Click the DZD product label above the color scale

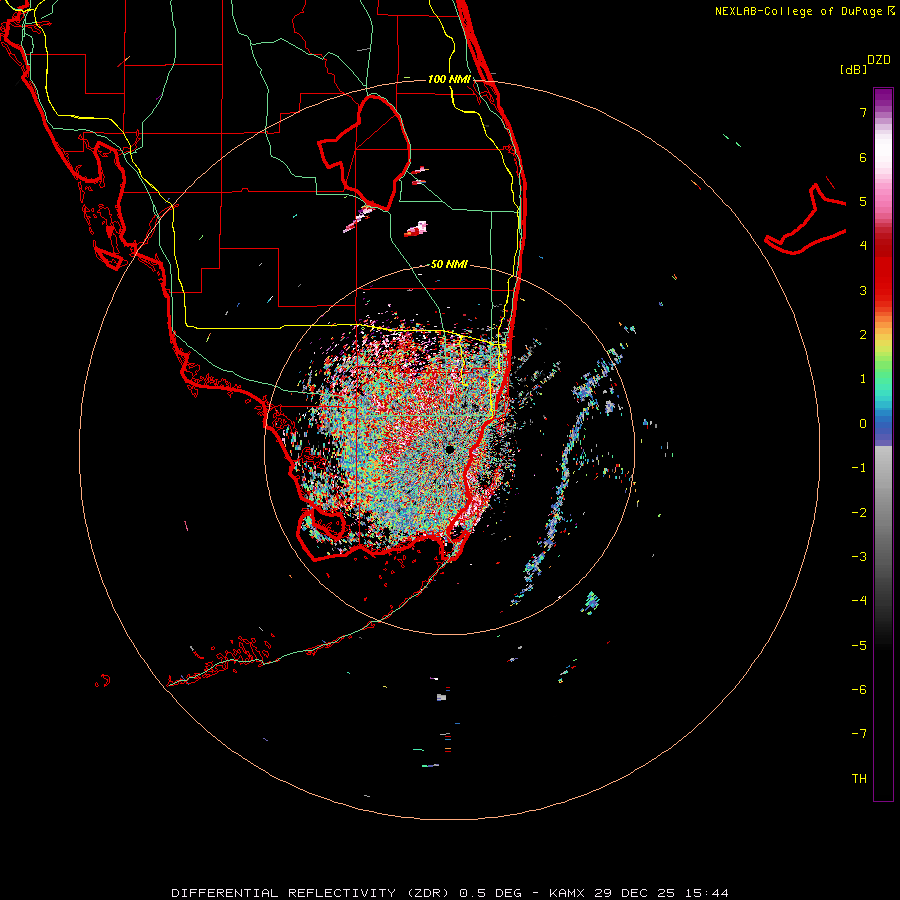click(879, 60)
